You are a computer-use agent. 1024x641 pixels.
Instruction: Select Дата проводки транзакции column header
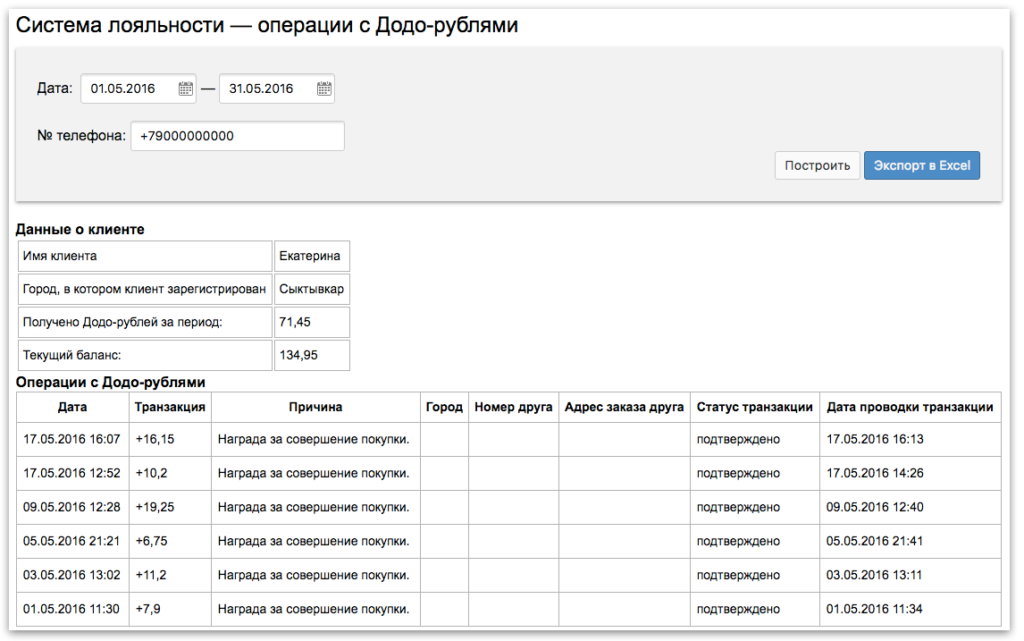[910, 407]
